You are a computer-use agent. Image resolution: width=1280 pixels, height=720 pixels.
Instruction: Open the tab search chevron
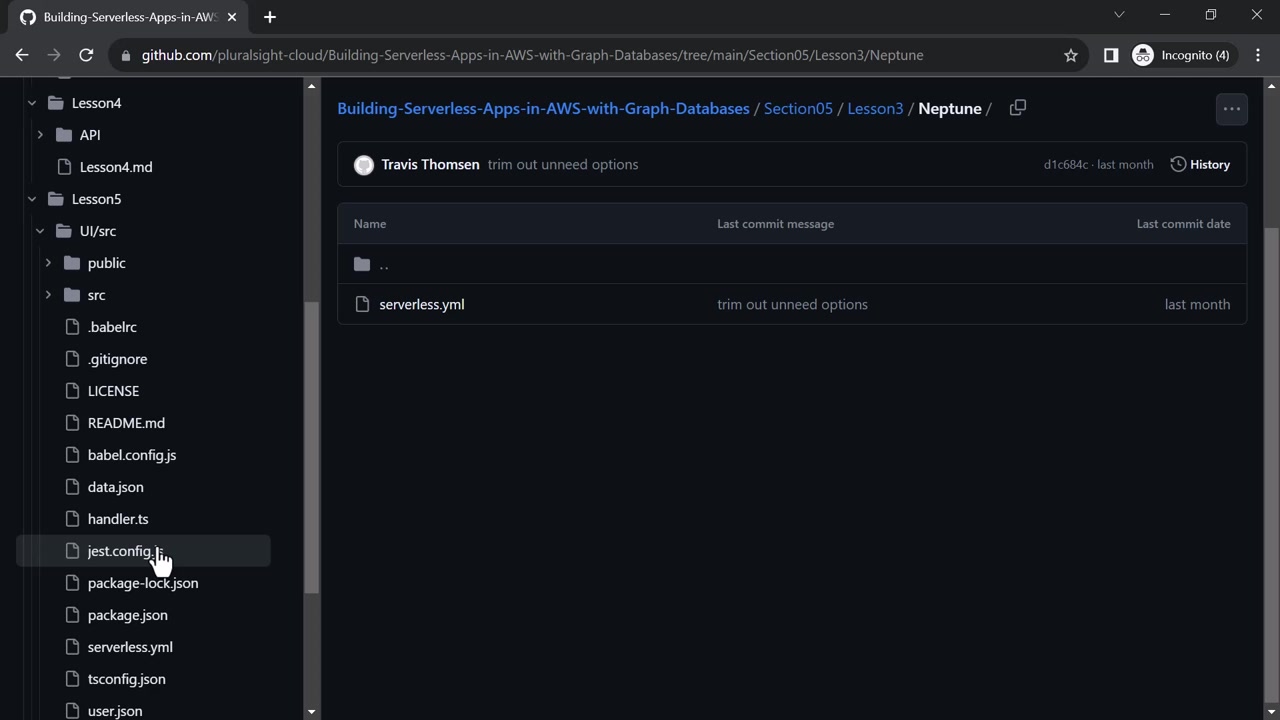[1119, 15]
